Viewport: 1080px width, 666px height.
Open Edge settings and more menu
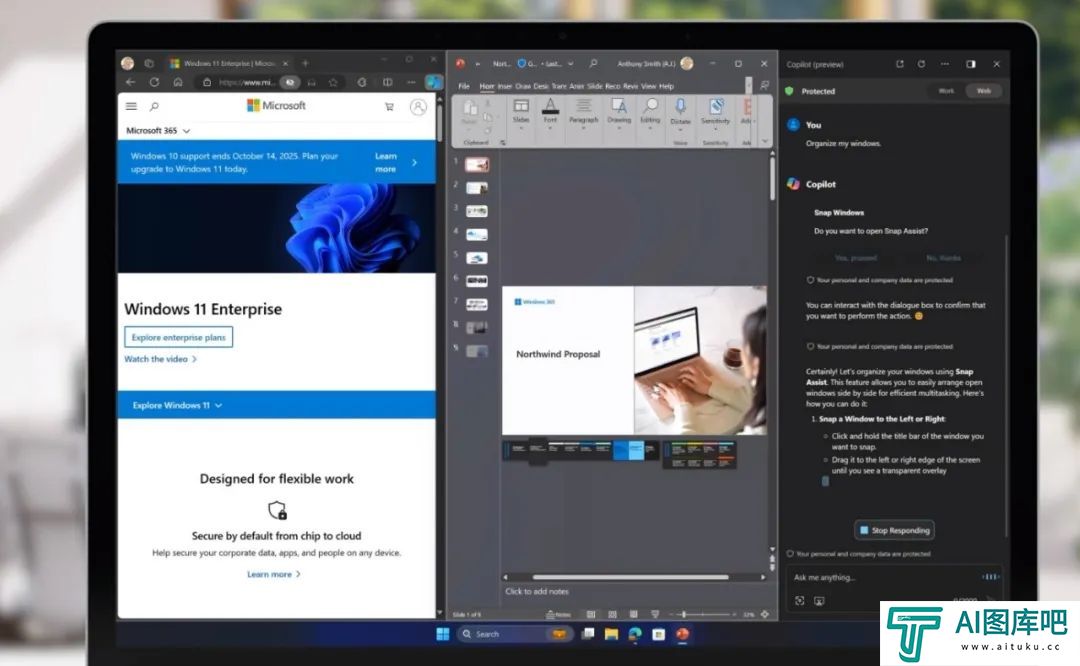tap(411, 83)
